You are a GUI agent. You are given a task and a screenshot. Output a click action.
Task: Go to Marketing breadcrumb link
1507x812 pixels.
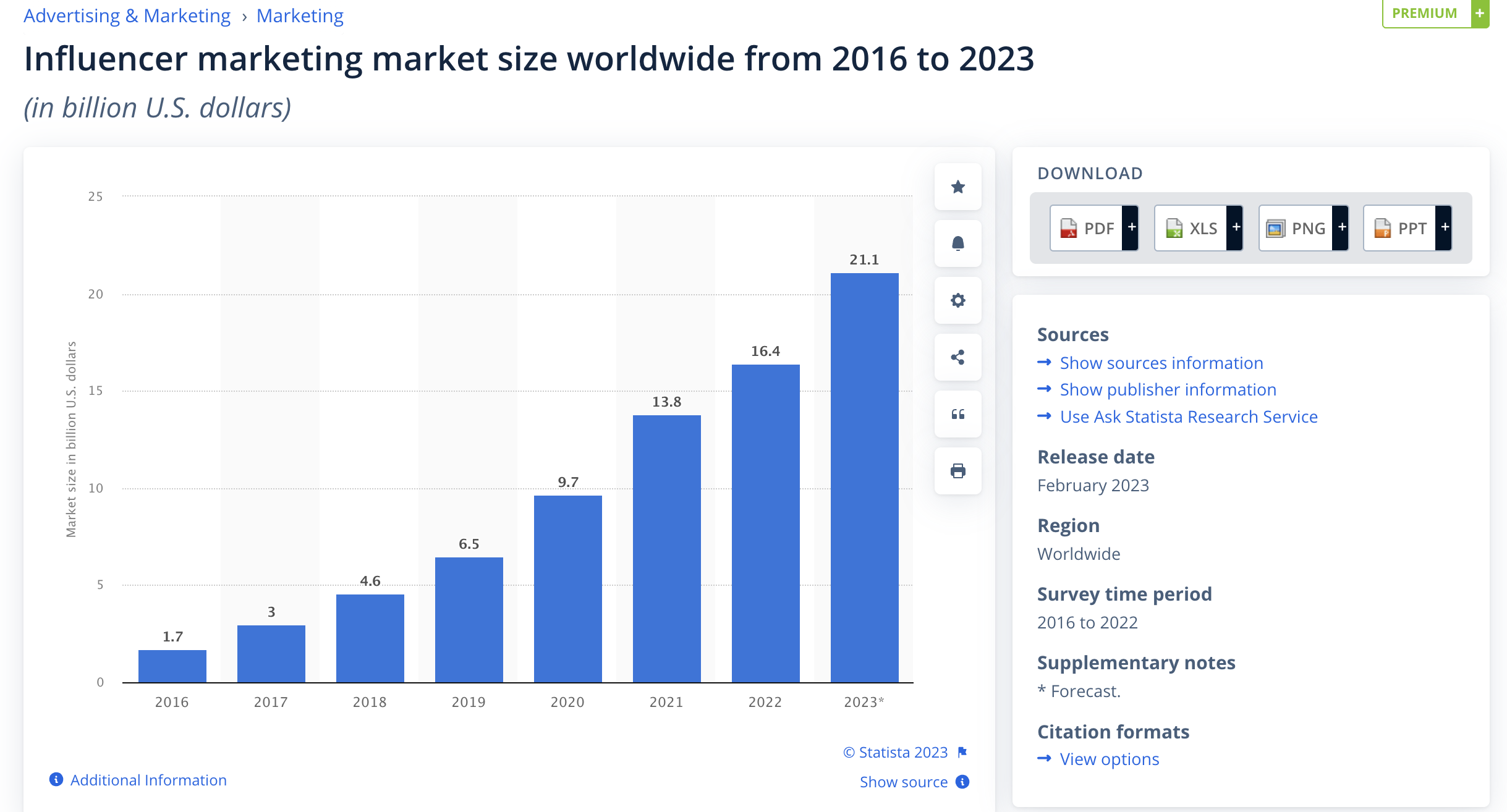point(300,15)
